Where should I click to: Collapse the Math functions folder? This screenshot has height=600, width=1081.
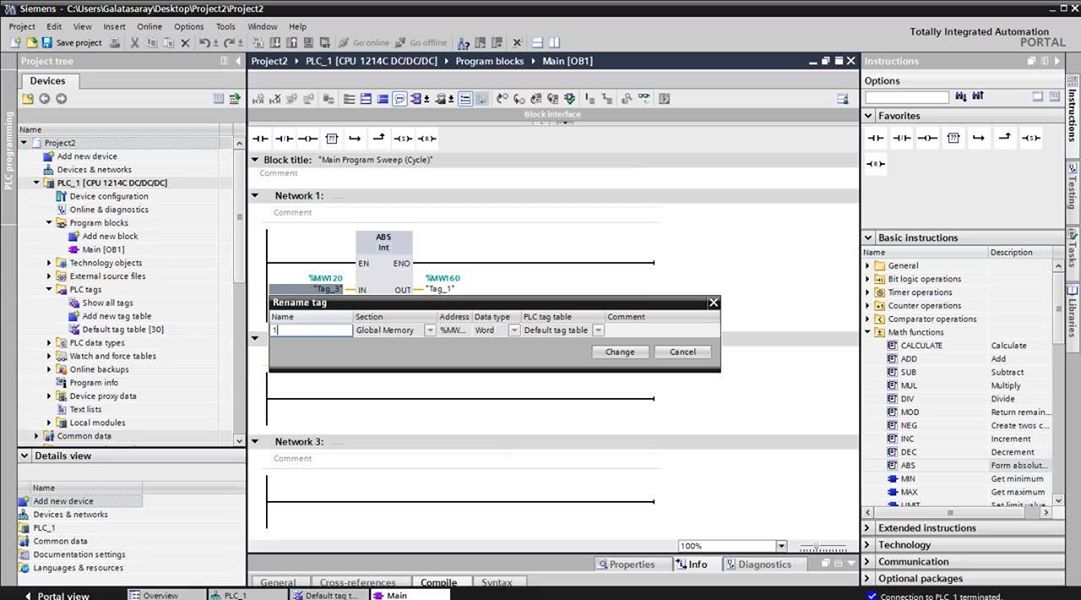click(x=868, y=332)
